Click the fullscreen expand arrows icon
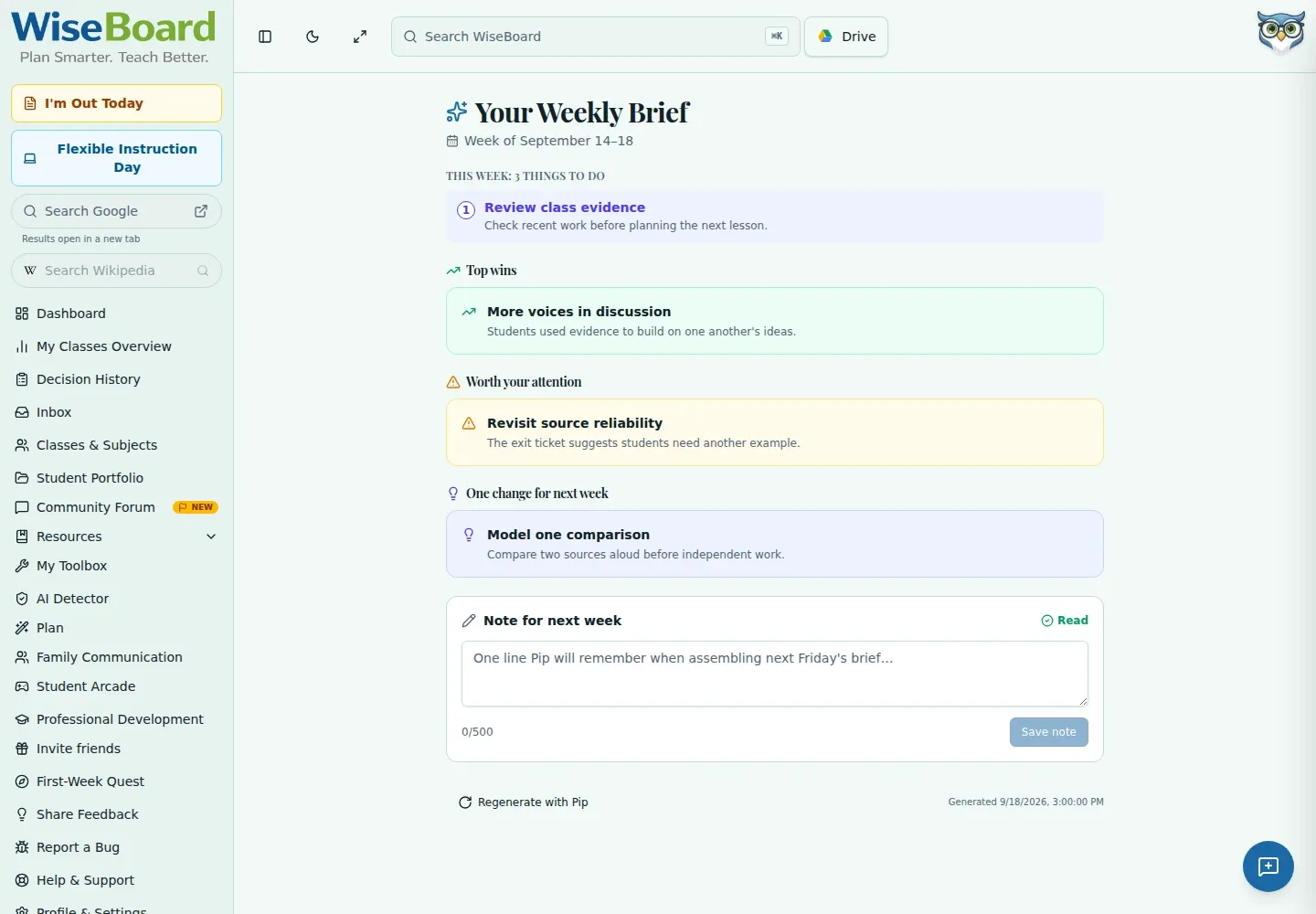1316x914 pixels. click(360, 37)
